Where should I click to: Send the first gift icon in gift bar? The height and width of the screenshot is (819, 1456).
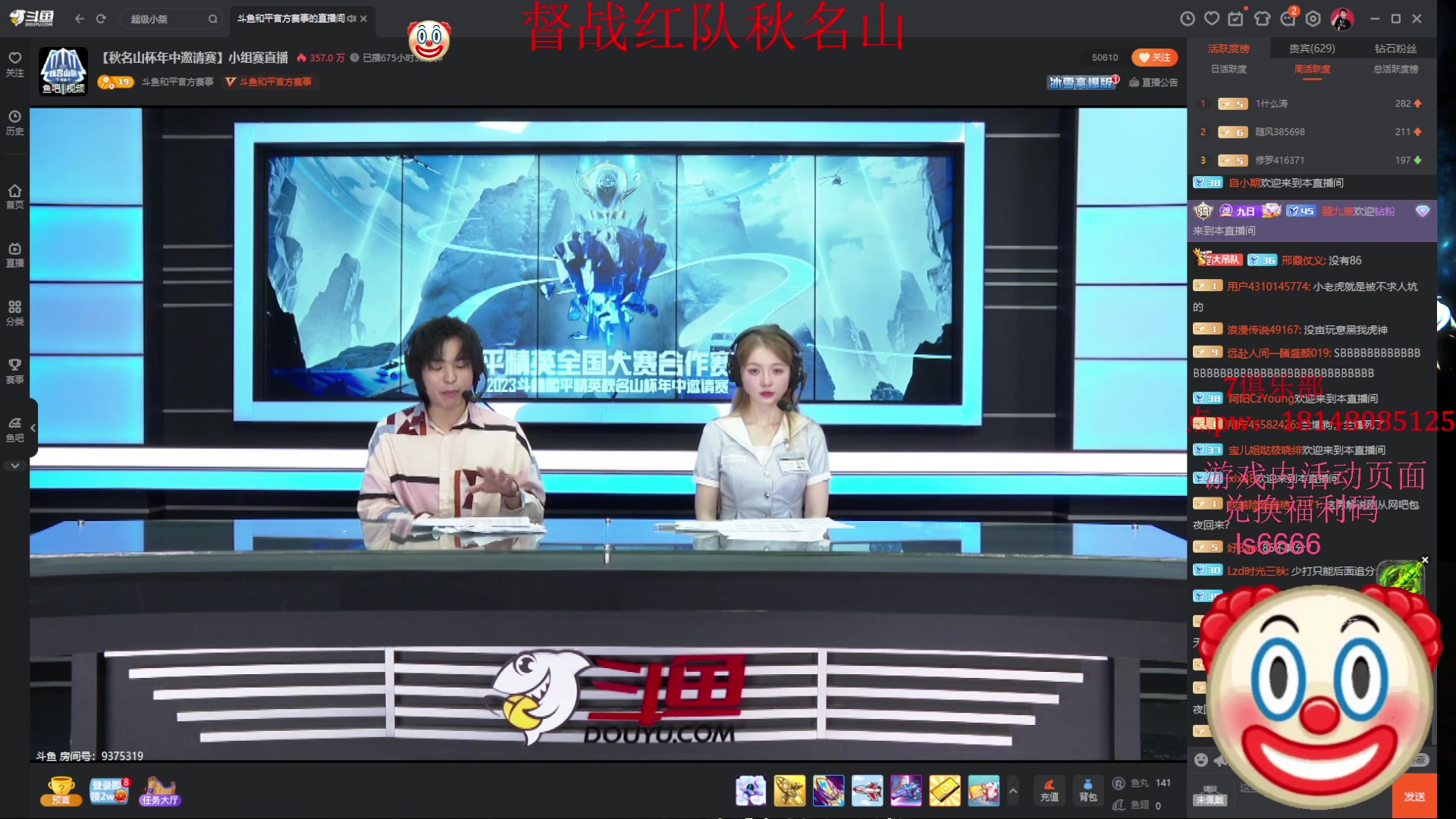[x=751, y=791]
